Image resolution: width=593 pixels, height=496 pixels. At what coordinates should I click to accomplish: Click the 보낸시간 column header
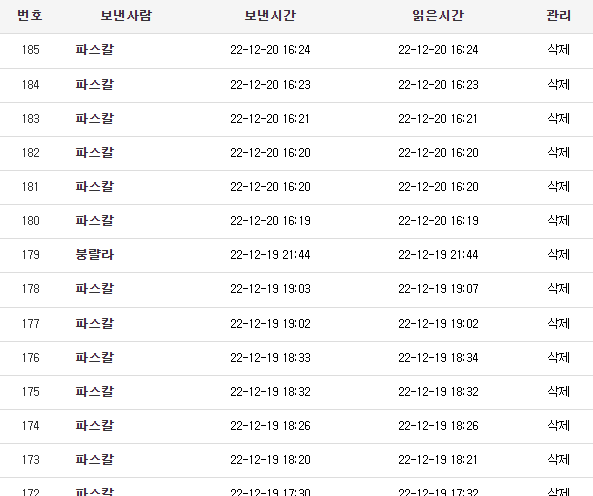point(270,16)
